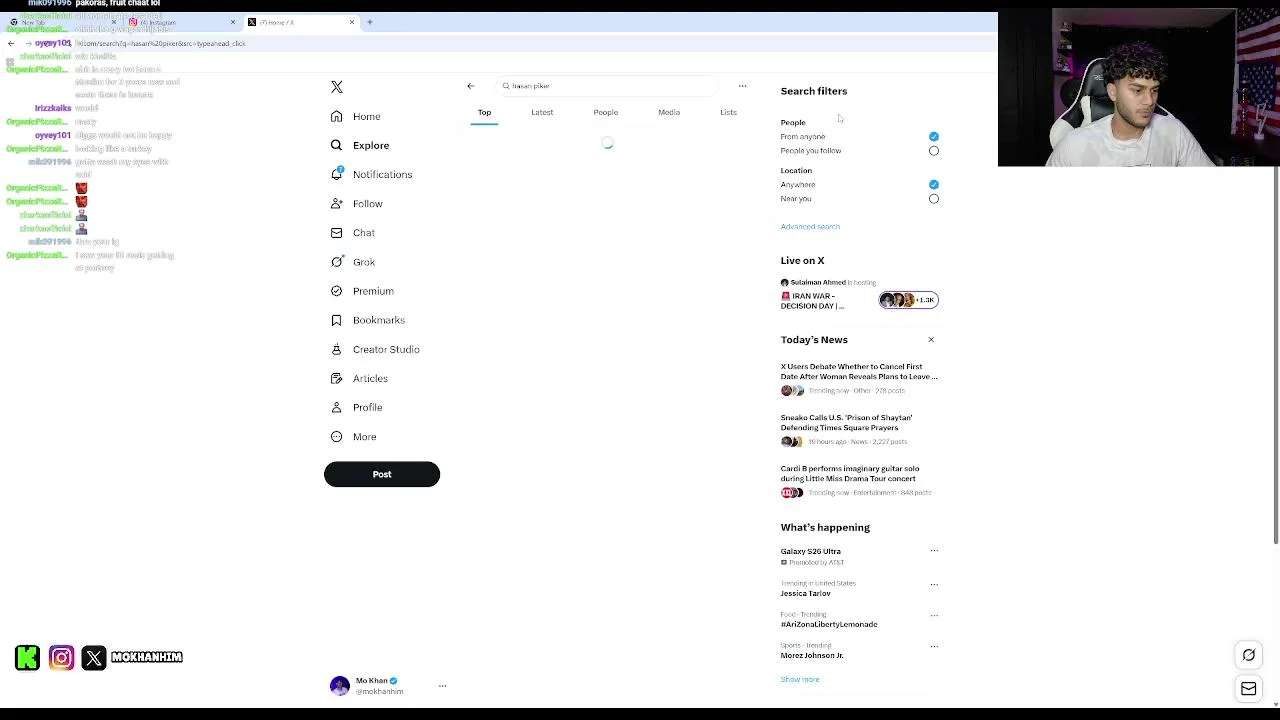Open the Messages floating icon at bottom right
Image resolution: width=1280 pixels, height=720 pixels.
[x=1249, y=689]
